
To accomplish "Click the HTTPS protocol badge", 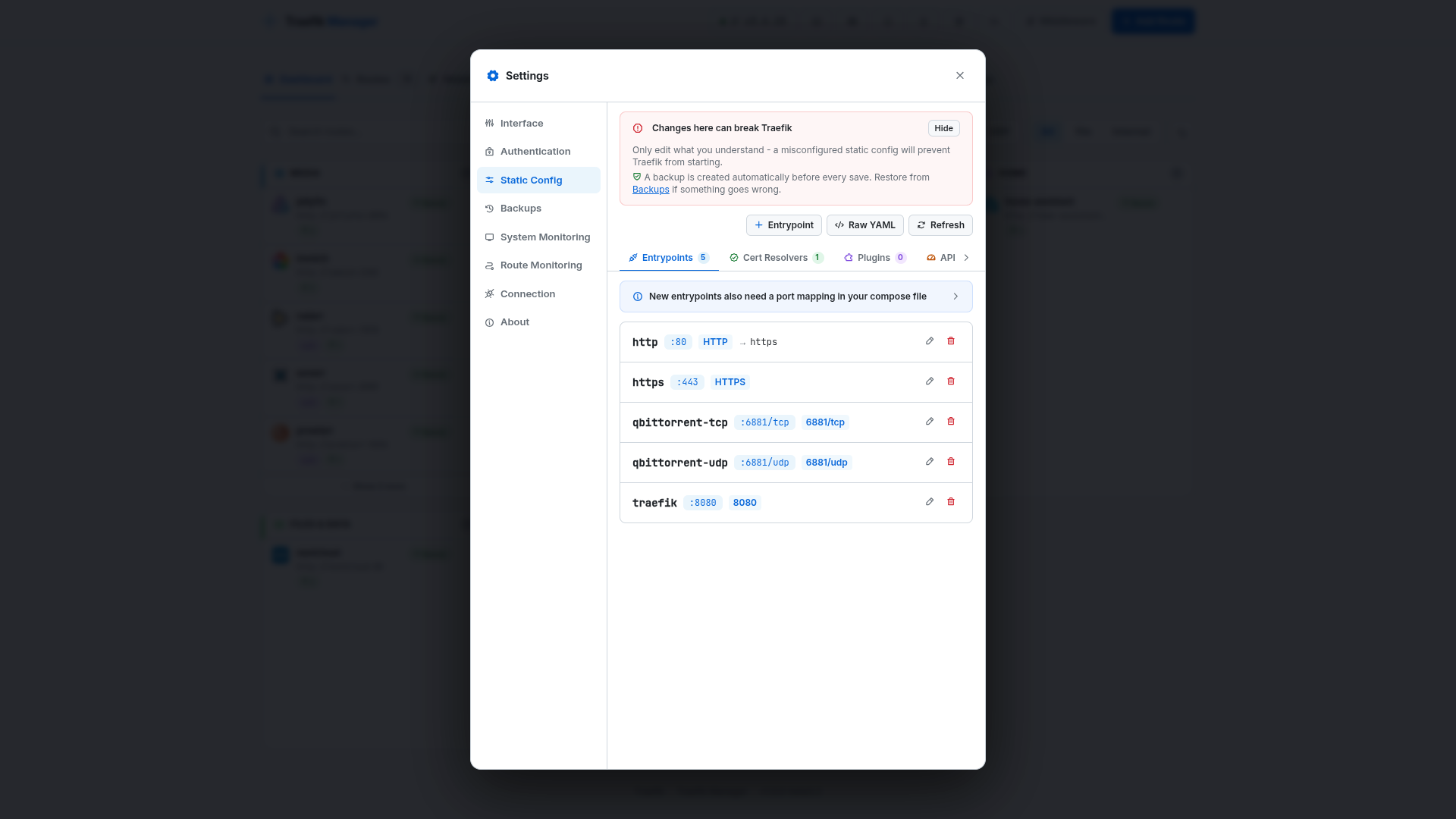I will pos(730,382).
